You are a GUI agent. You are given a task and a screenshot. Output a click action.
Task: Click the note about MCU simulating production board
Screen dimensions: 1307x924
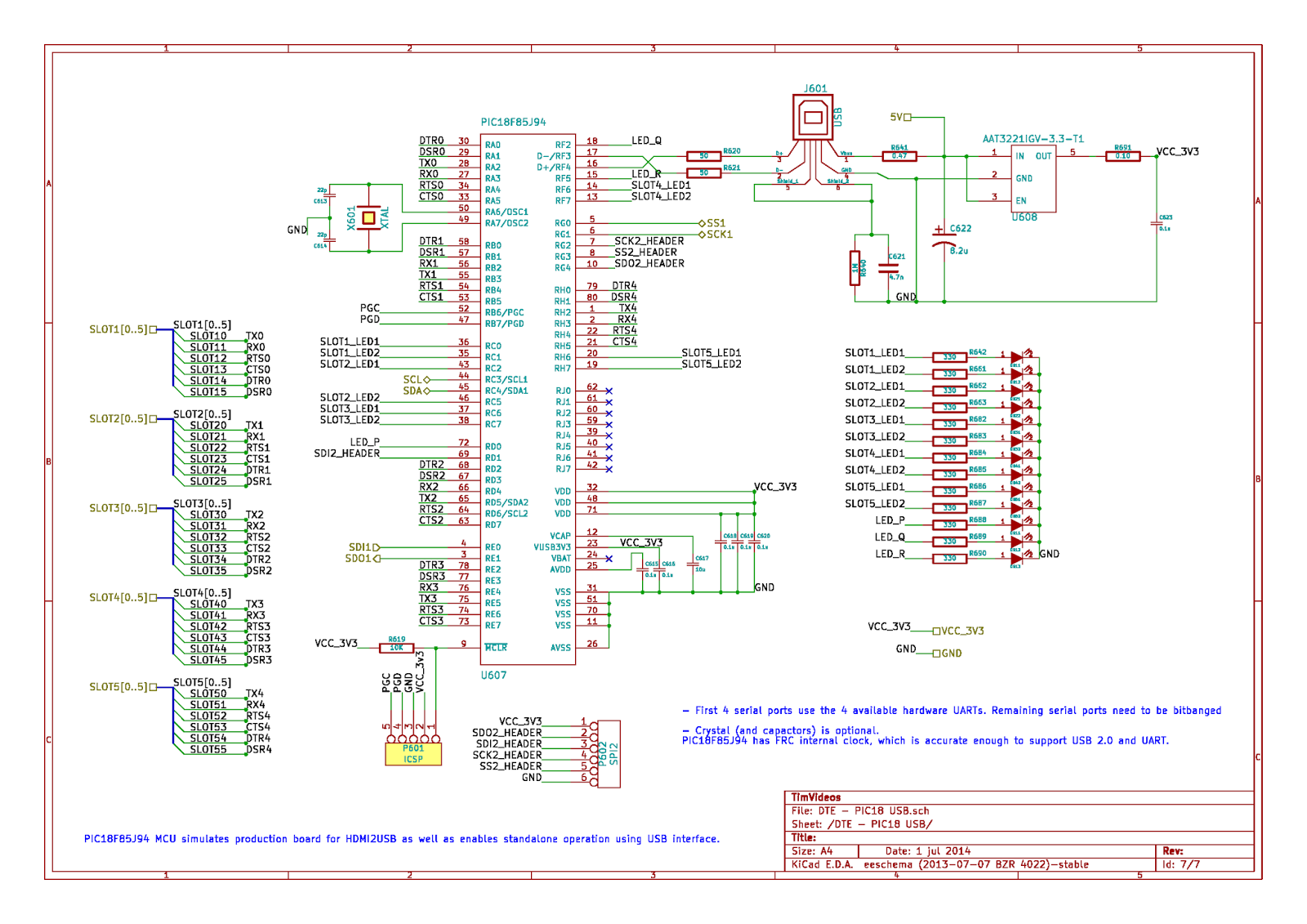tap(402, 839)
